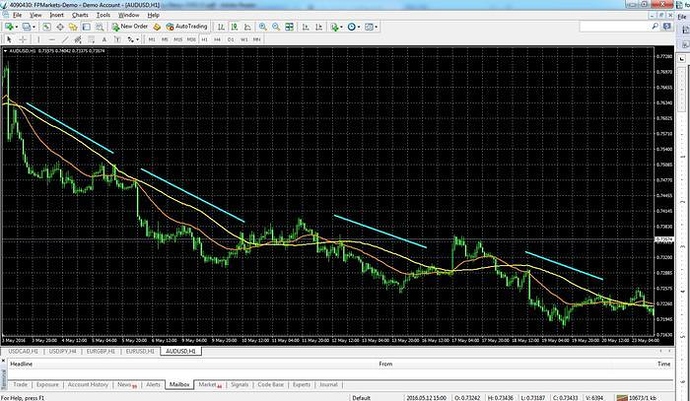The image size is (690, 401).
Task: Switch timeframe to M5
Action: (x=165, y=40)
